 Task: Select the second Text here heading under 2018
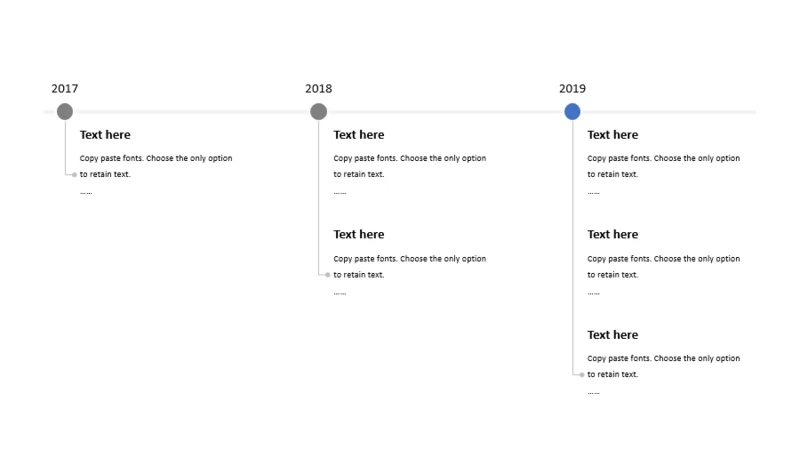(x=359, y=234)
